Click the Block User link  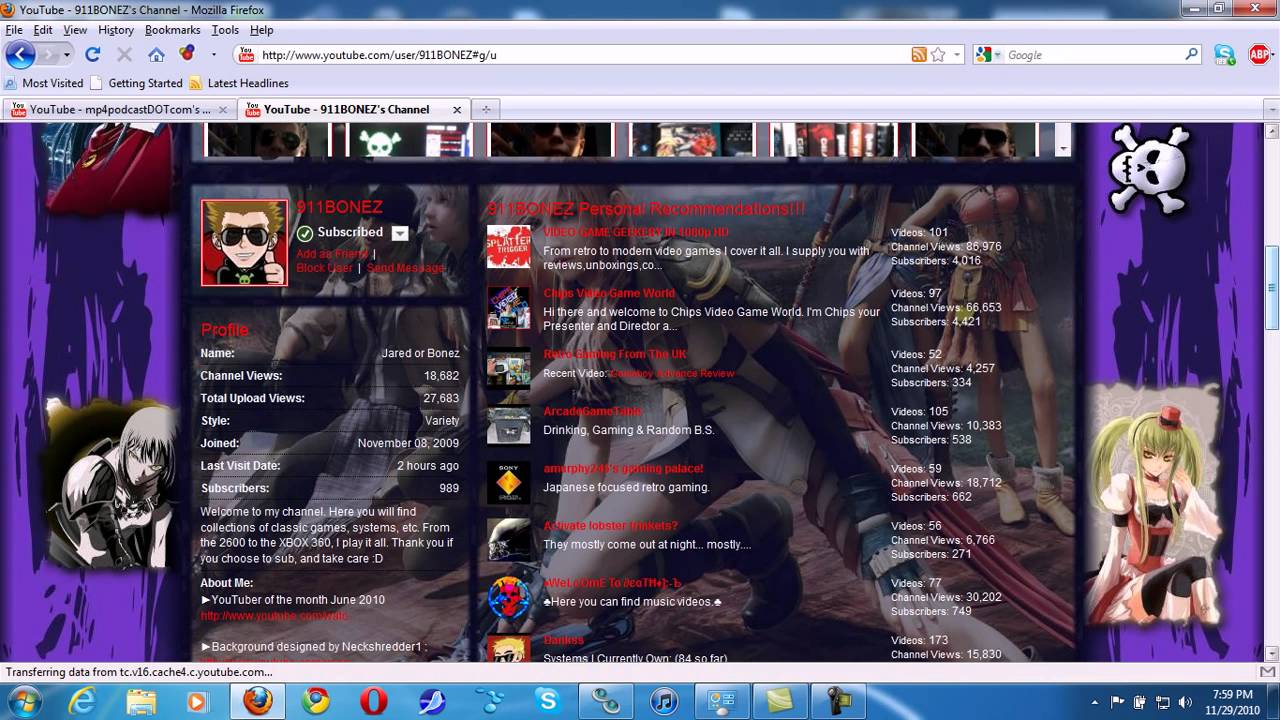tap(325, 268)
